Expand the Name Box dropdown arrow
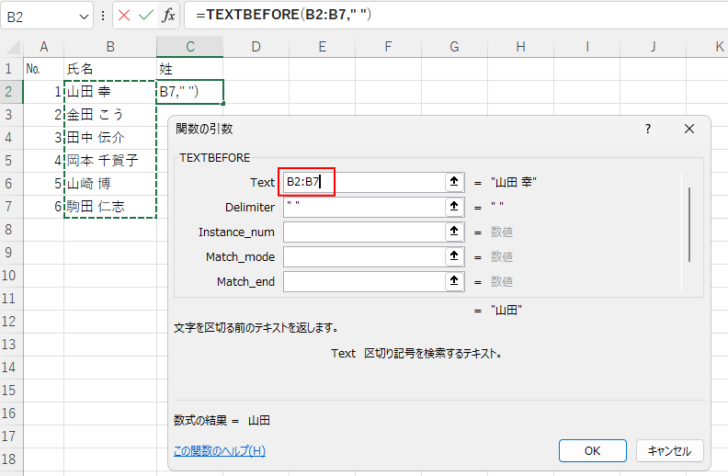Screen dimensions: 728x476 84,17
